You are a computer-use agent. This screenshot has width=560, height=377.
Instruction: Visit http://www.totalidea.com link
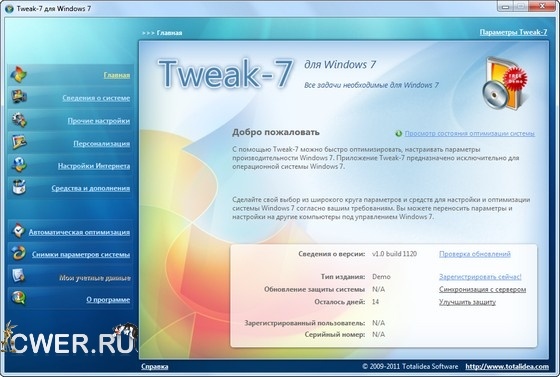[507, 367]
